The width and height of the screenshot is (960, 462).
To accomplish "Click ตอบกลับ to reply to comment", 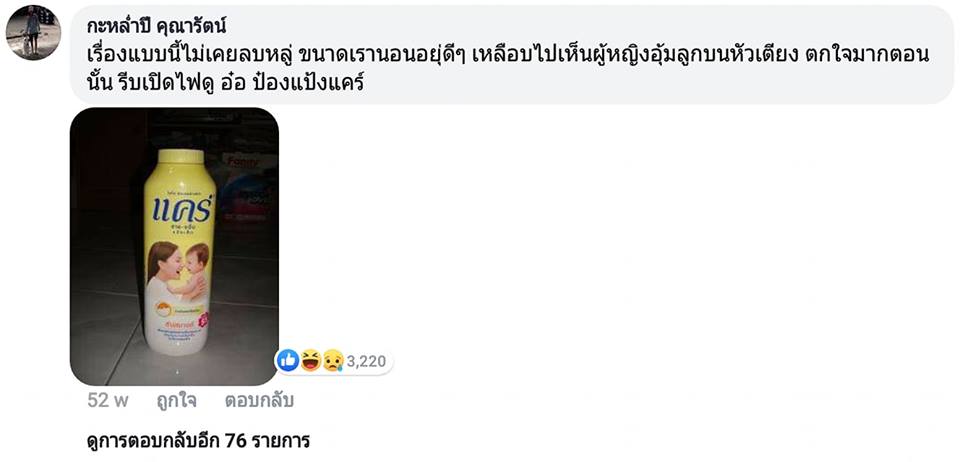I will click(x=259, y=401).
